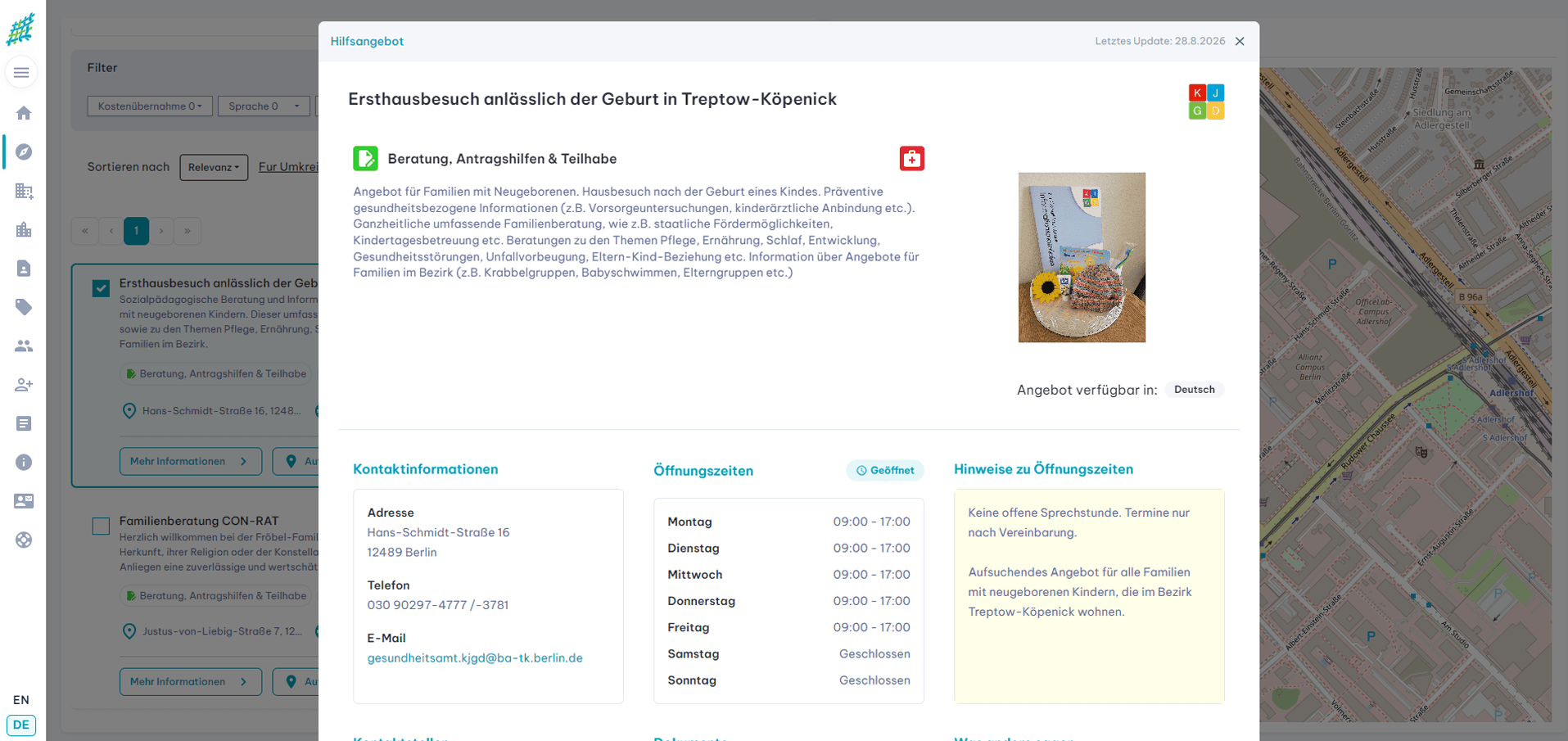Viewport: 1568px width, 741px height.
Task: Click the Hilfsangebot header label
Action: [x=367, y=42]
